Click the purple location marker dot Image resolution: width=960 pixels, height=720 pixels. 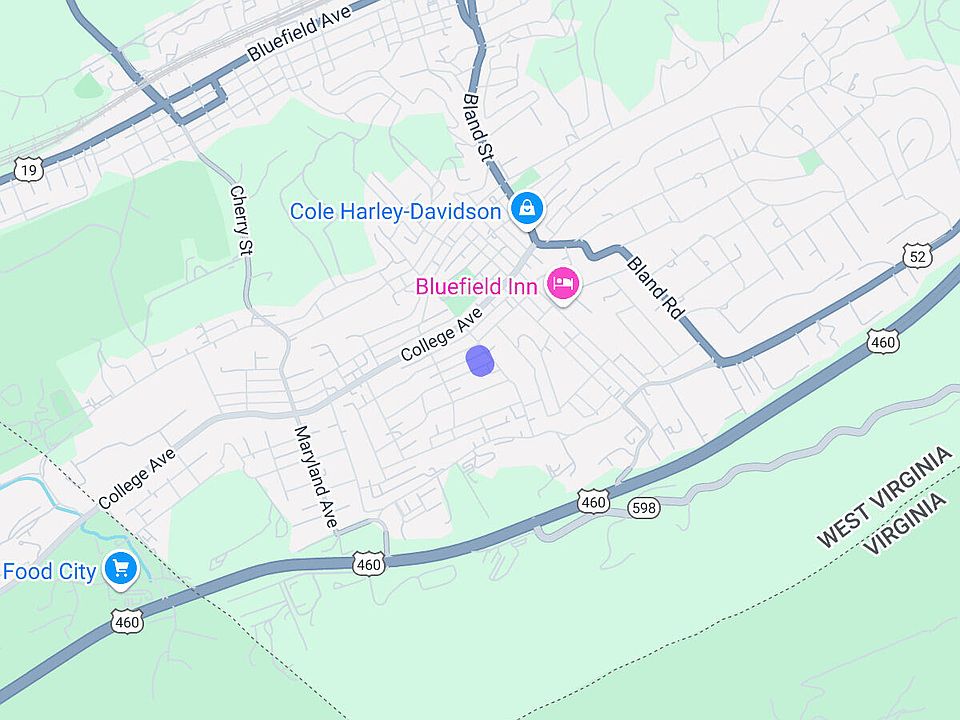[x=480, y=361]
